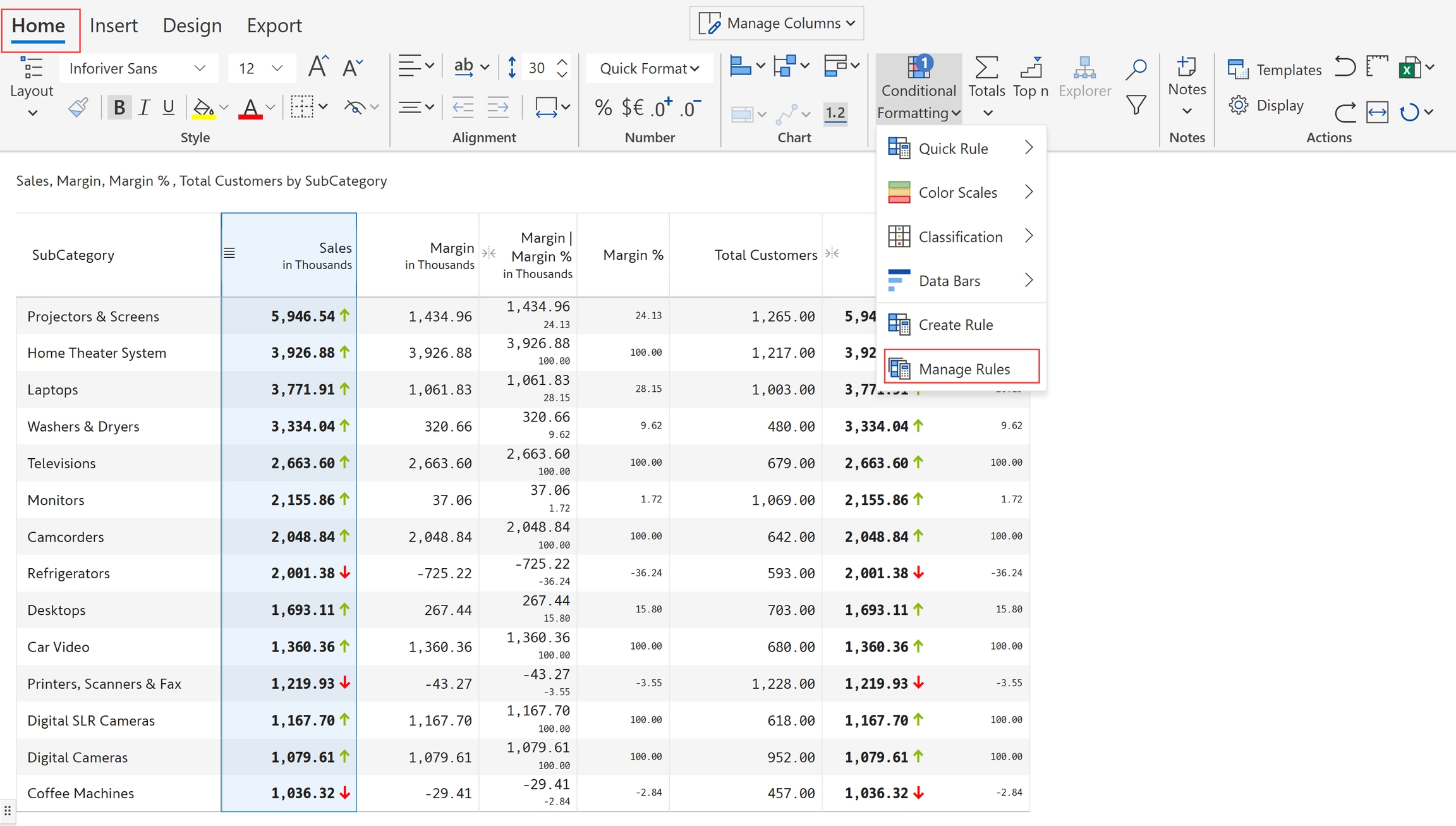Switch to the Design tab
The height and width of the screenshot is (826, 1456).
coord(192,25)
